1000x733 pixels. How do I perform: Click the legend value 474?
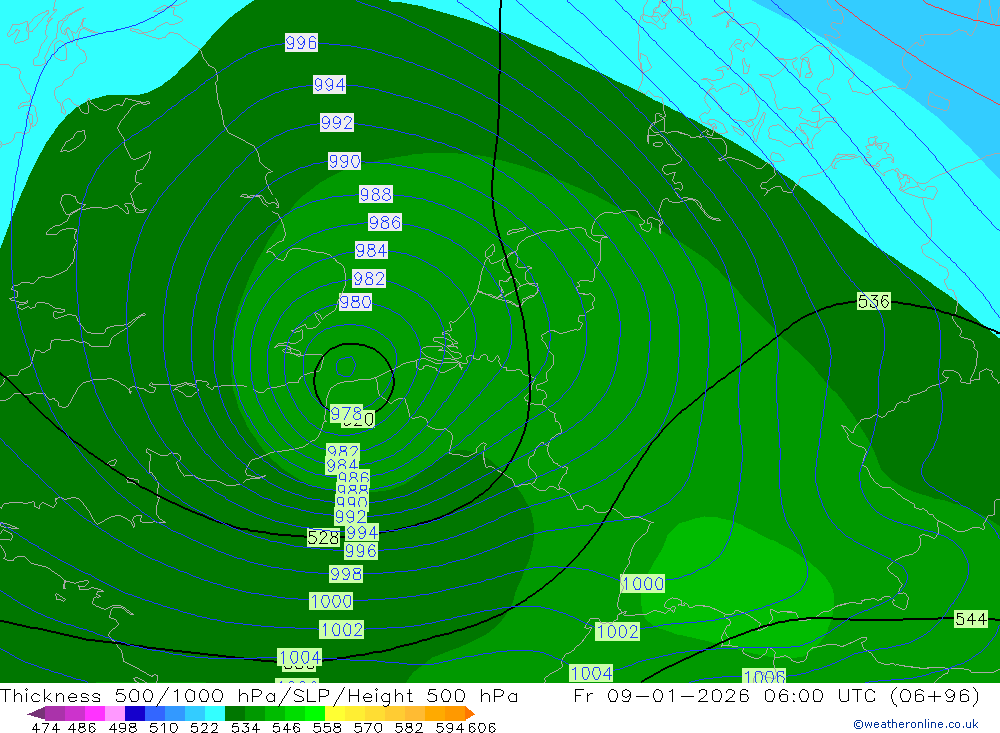(45, 727)
